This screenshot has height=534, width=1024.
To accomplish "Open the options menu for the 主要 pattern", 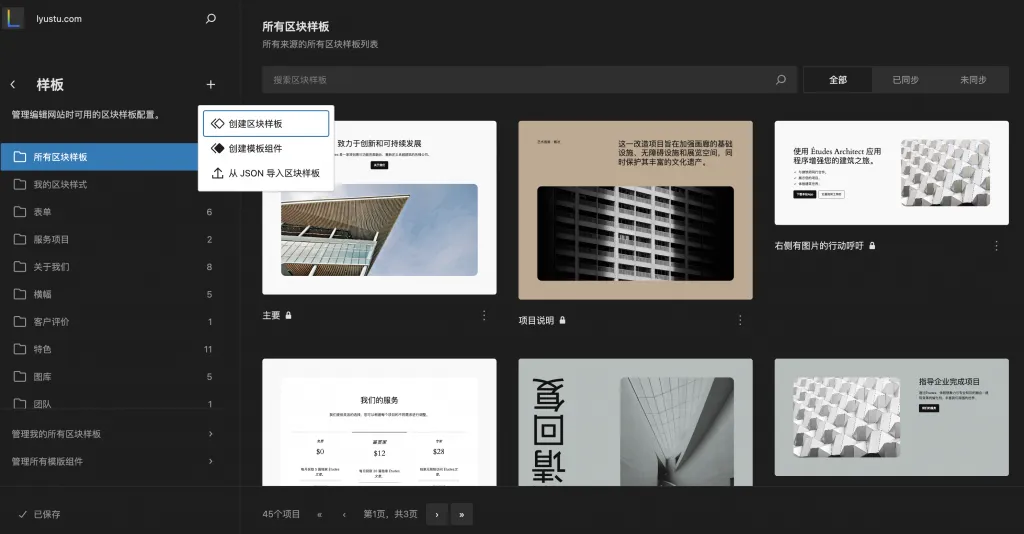I will click(x=484, y=316).
